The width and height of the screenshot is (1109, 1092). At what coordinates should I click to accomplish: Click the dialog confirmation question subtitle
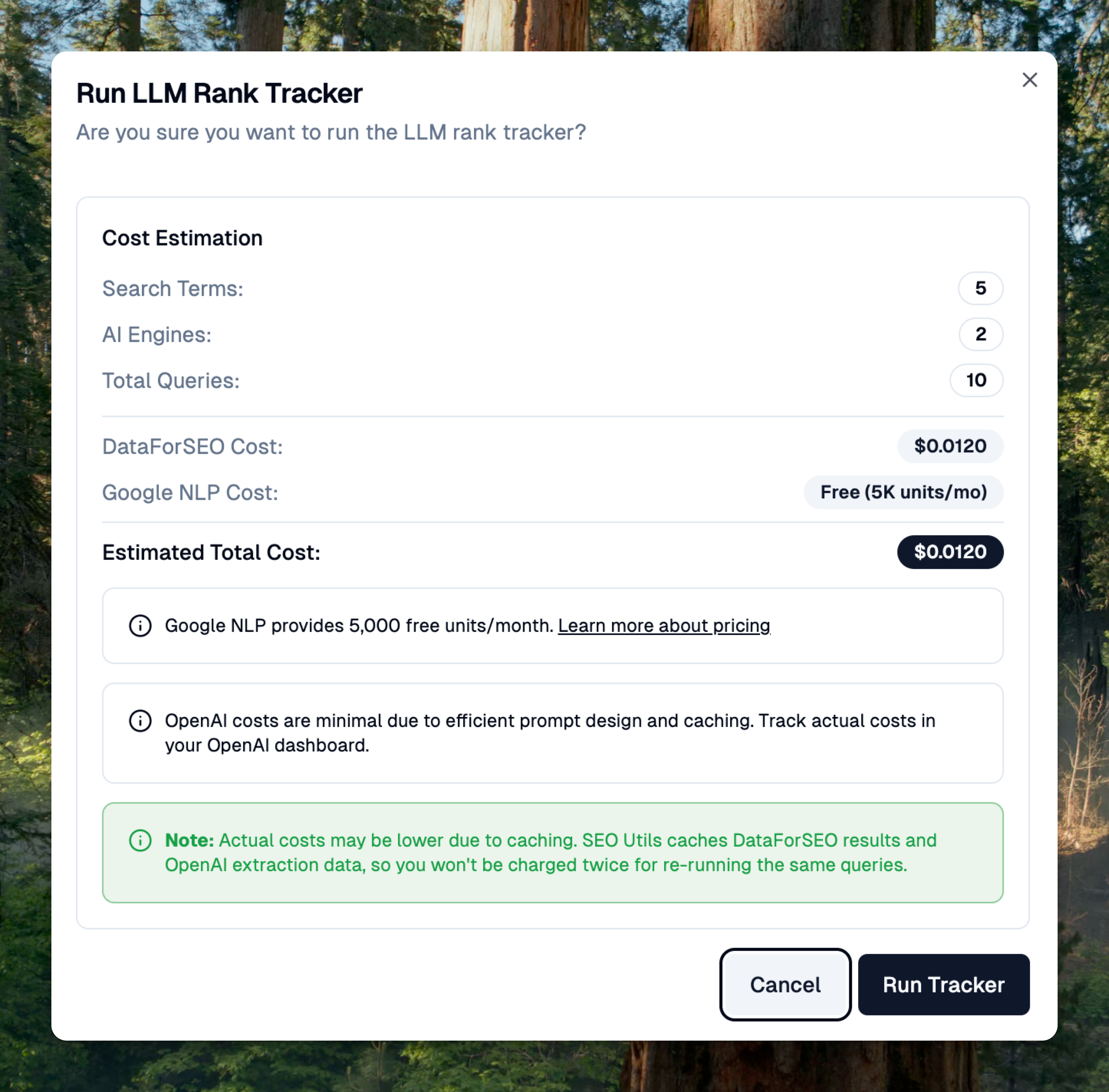pyautogui.click(x=331, y=133)
